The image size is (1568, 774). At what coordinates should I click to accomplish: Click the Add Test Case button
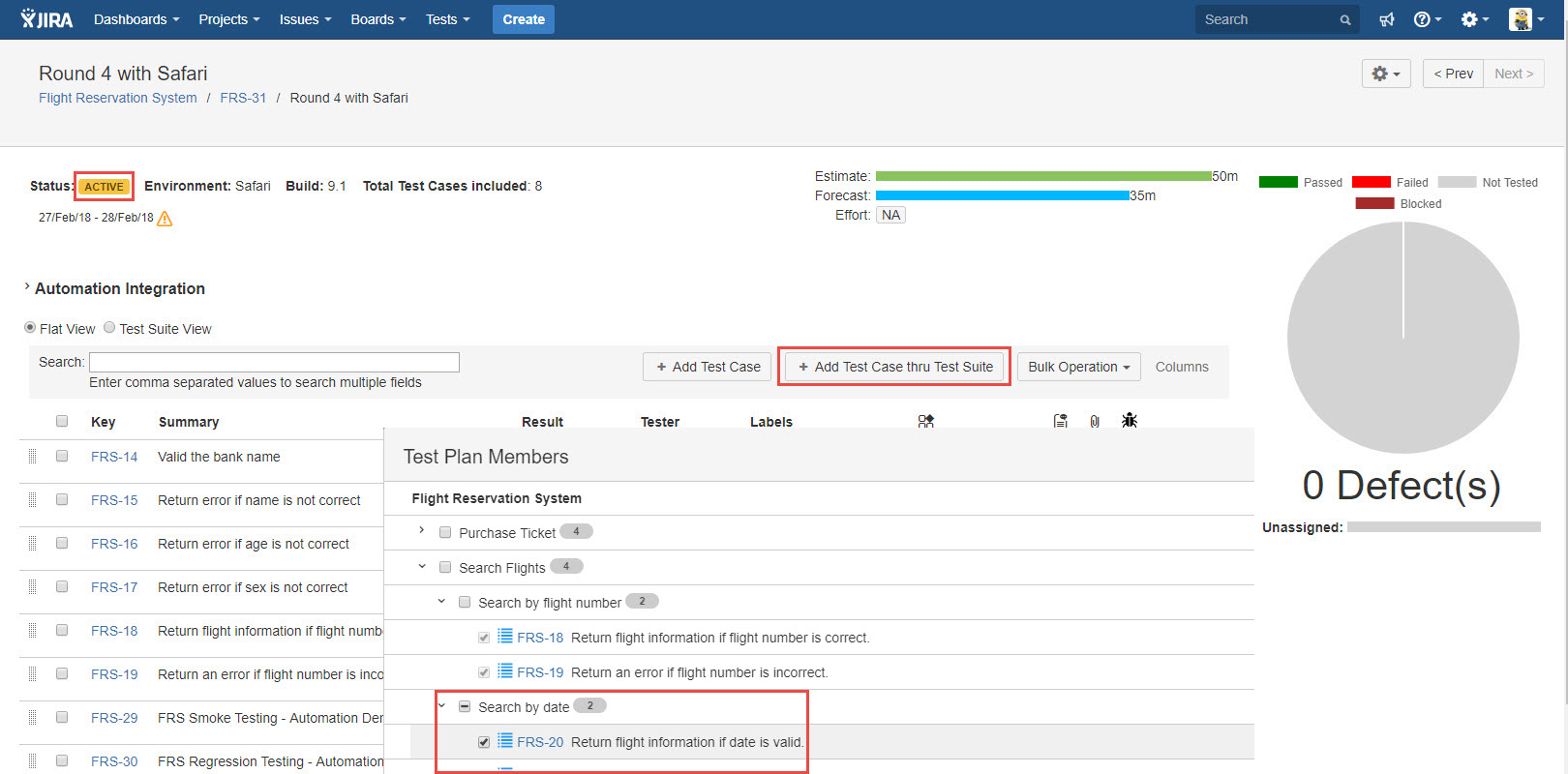(x=708, y=367)
